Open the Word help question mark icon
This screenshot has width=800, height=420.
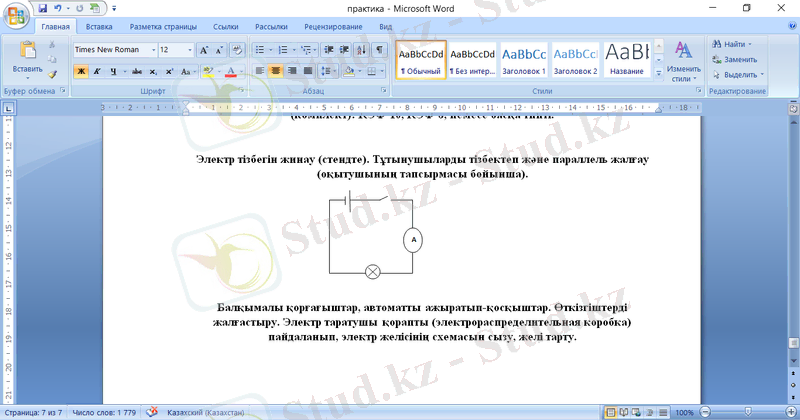(789, 28)
